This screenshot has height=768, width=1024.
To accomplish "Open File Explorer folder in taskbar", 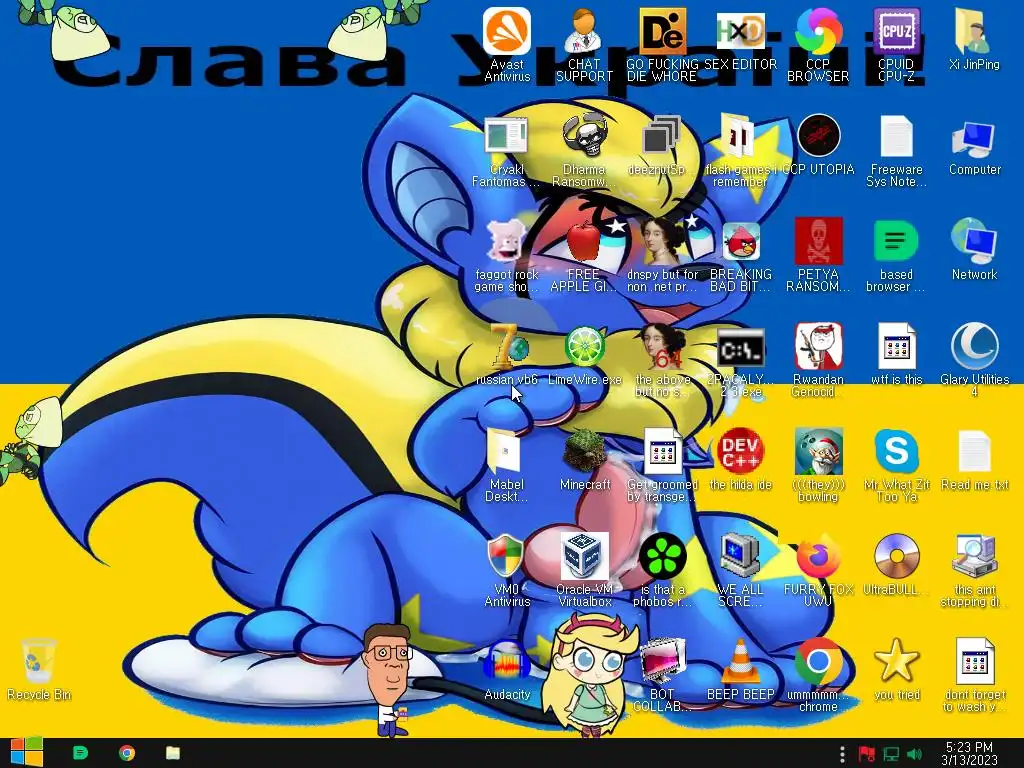I will coord(172,753).
